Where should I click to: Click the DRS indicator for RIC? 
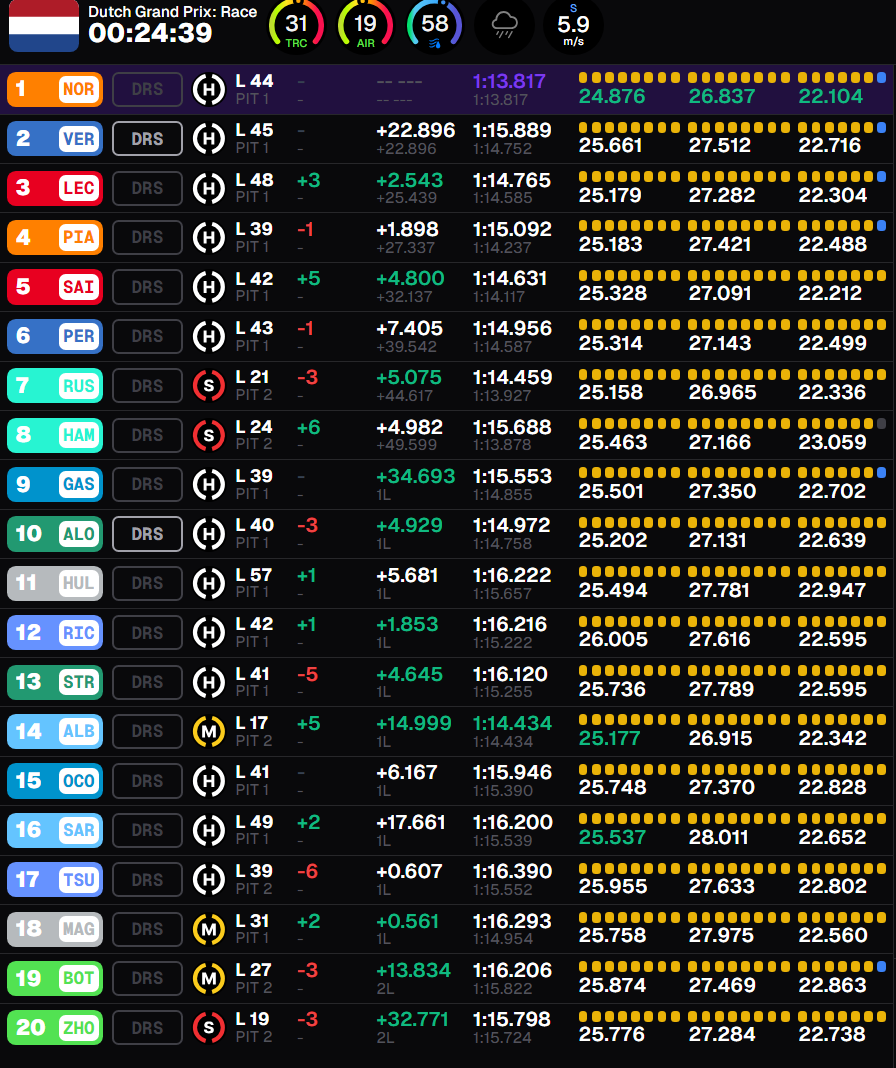click(x=147, y=633)
